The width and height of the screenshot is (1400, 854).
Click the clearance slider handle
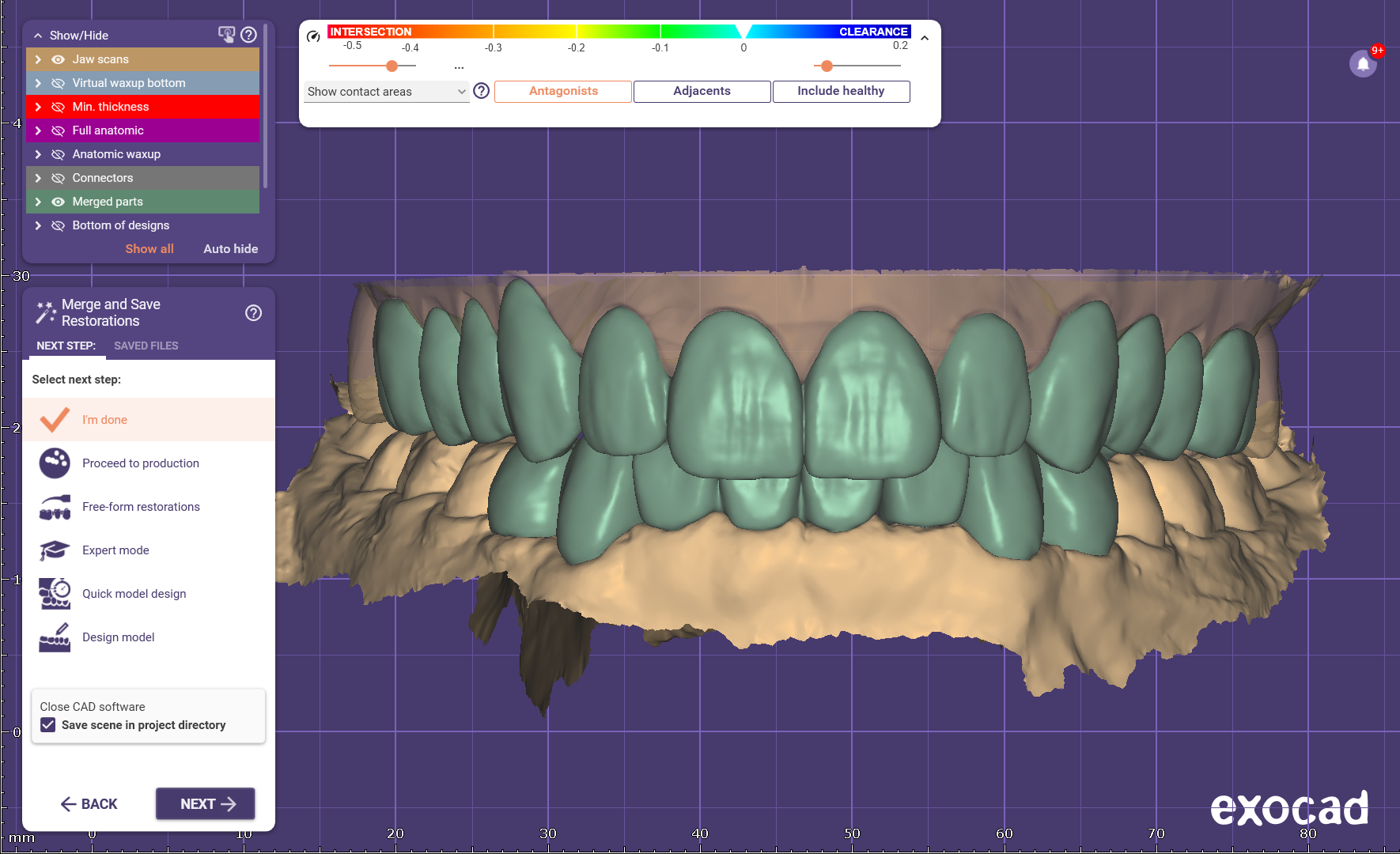[x=827, y=66]
